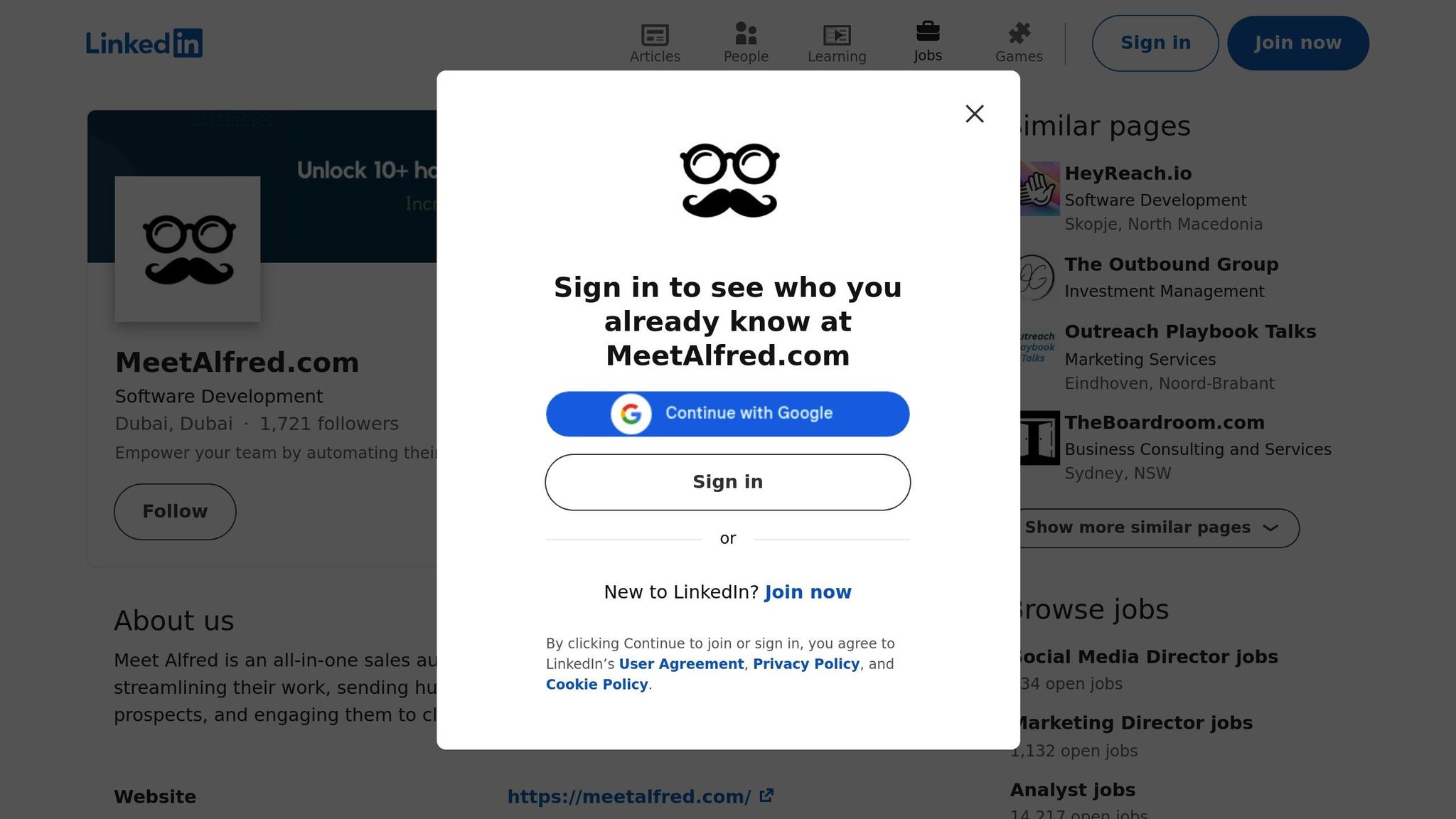Click MeetAlfred mustache logo thumbnail on profile

pyautogui.click(x=188, y=249)
